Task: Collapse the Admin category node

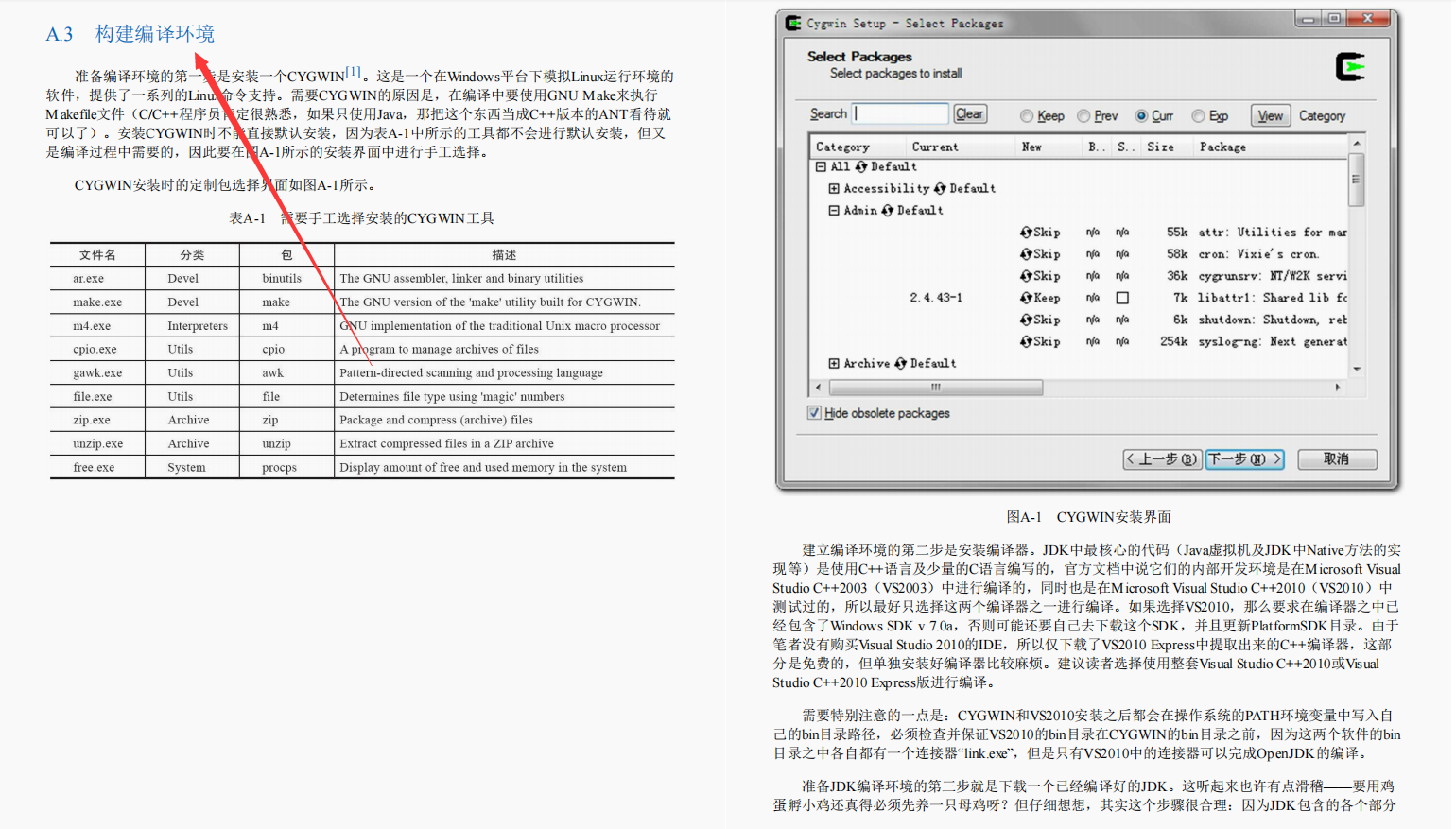Action: pos(834,210)
